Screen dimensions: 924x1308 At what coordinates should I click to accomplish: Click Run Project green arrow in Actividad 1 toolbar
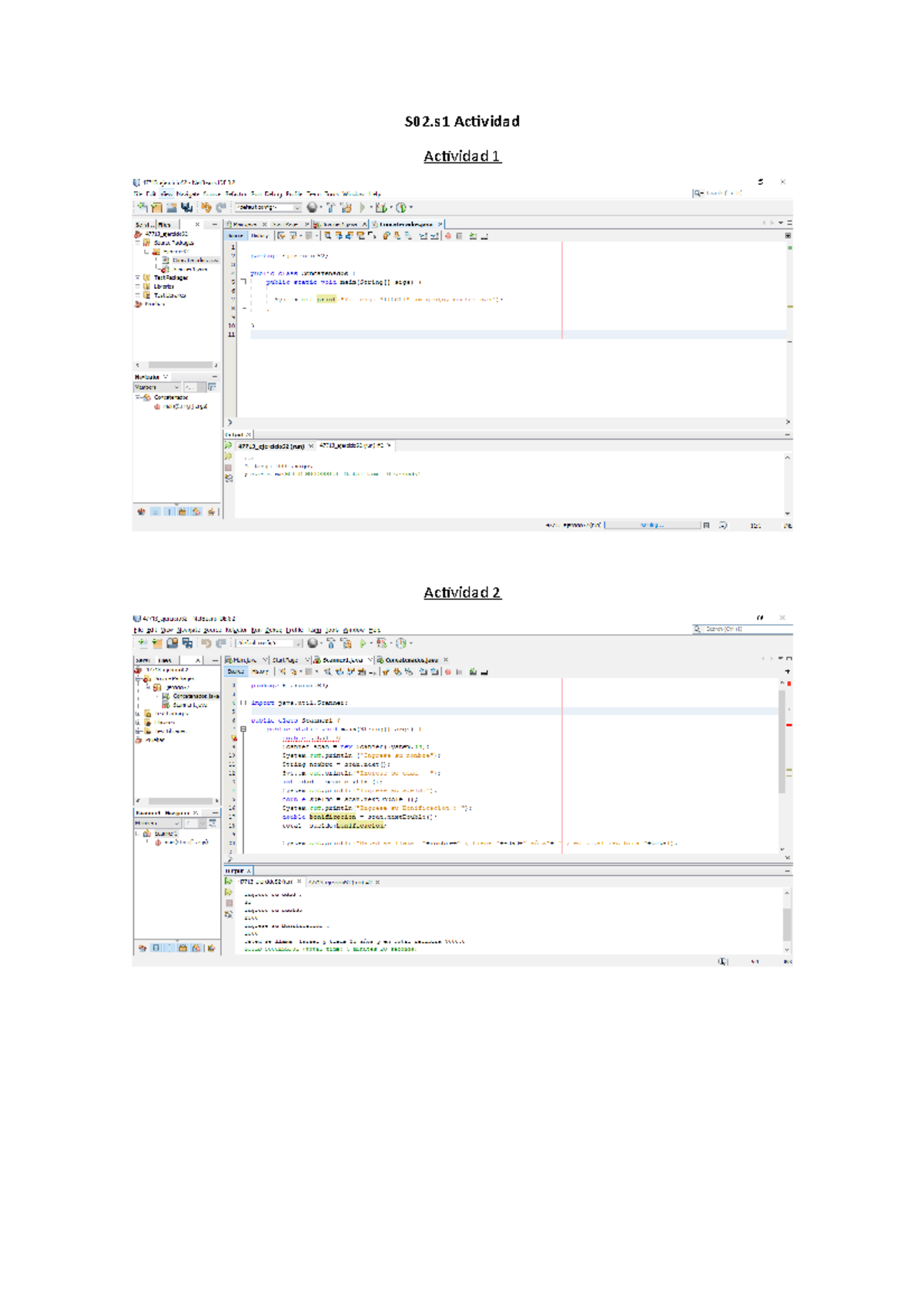click(x=362, y=207)
